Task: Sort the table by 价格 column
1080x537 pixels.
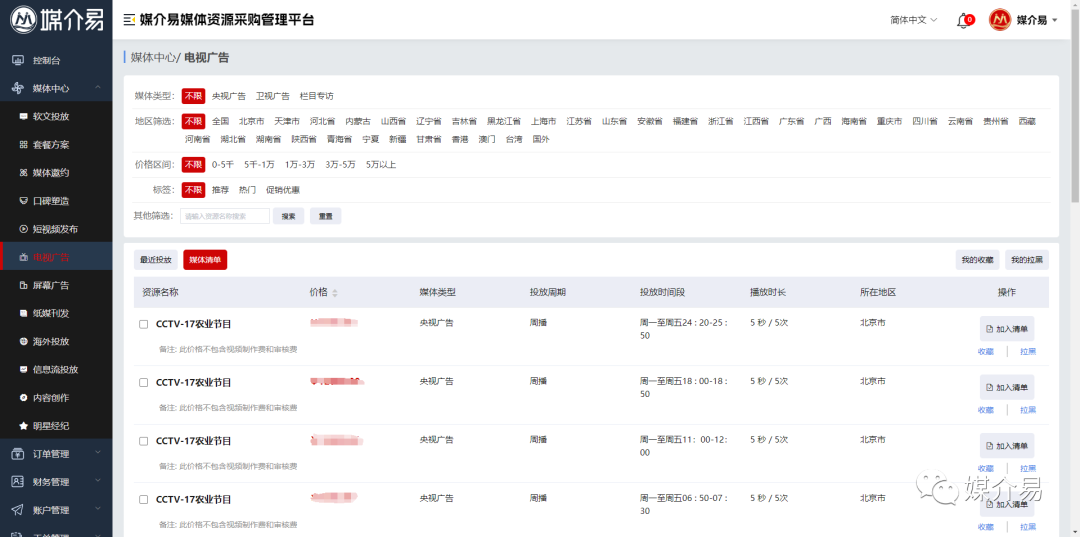Action: (323, 292)
